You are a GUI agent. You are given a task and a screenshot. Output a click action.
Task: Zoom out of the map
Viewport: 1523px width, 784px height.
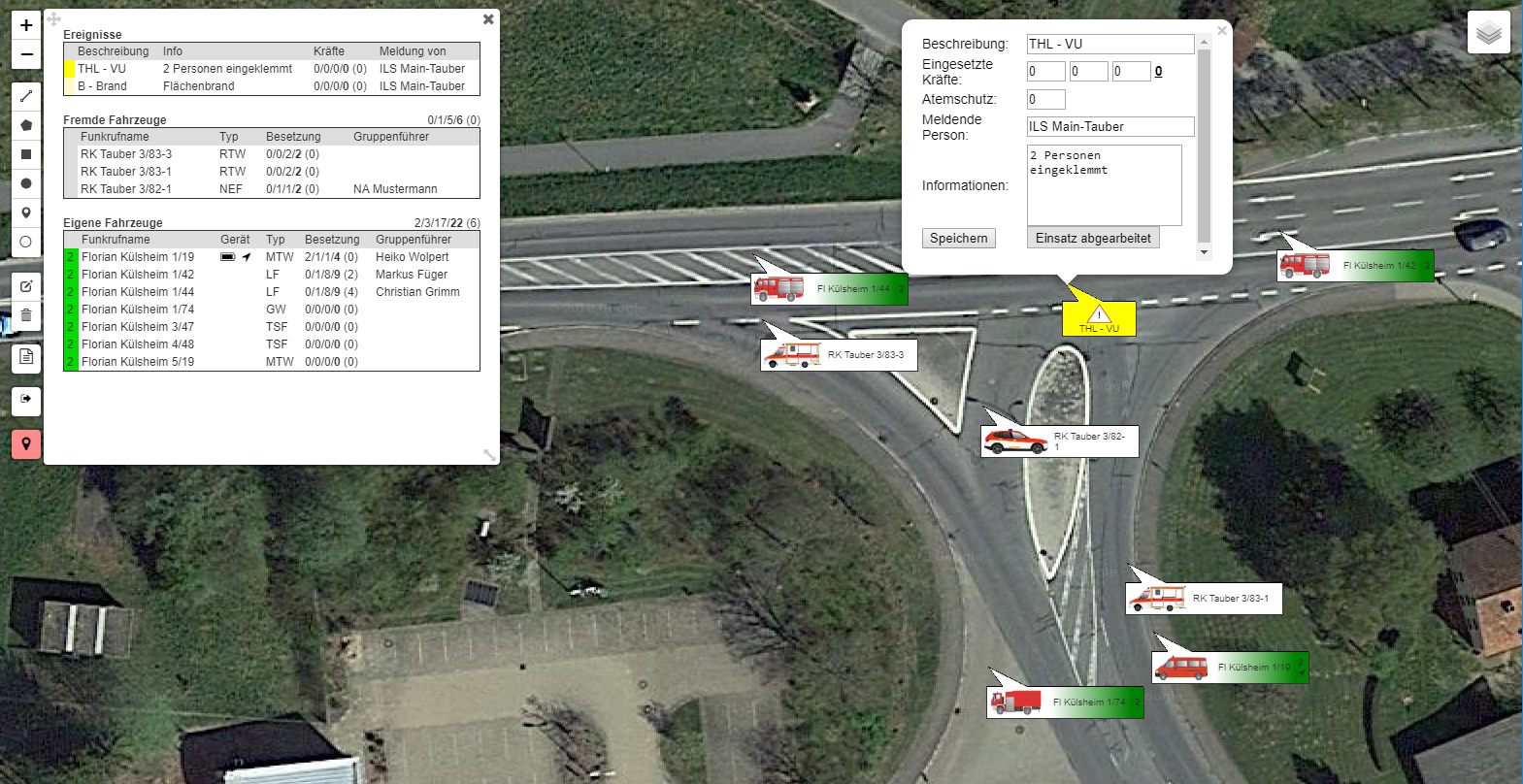click(26, 54)
